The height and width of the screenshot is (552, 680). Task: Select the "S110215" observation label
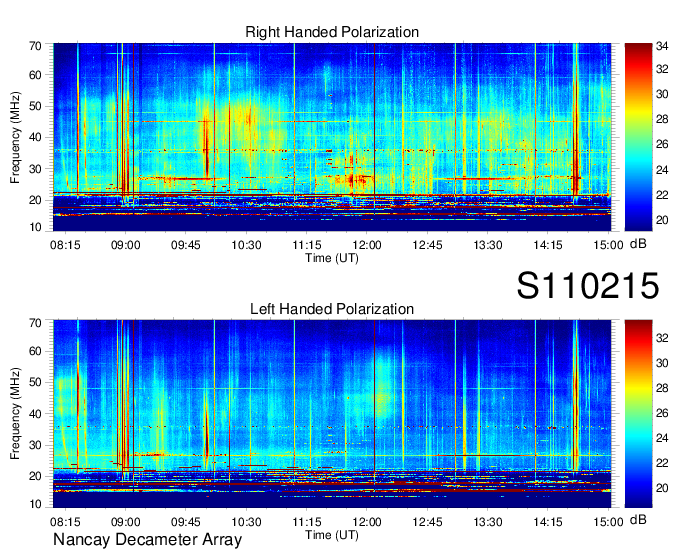click(x=588, y=286)
